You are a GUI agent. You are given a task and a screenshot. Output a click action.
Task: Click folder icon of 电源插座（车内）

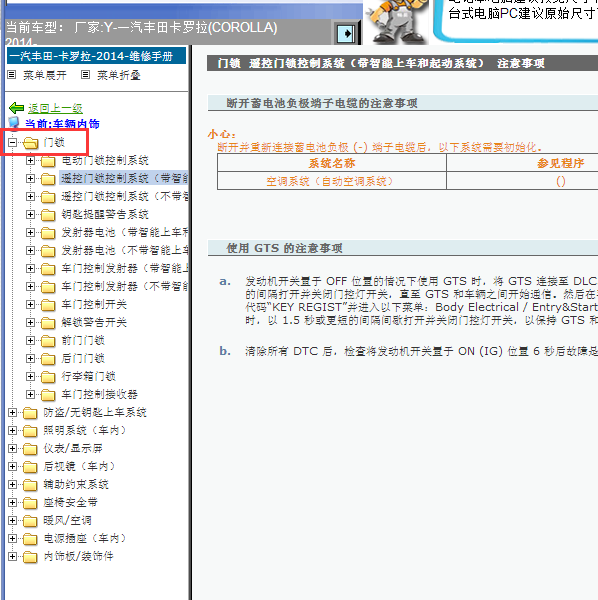[x=30, y=539]
